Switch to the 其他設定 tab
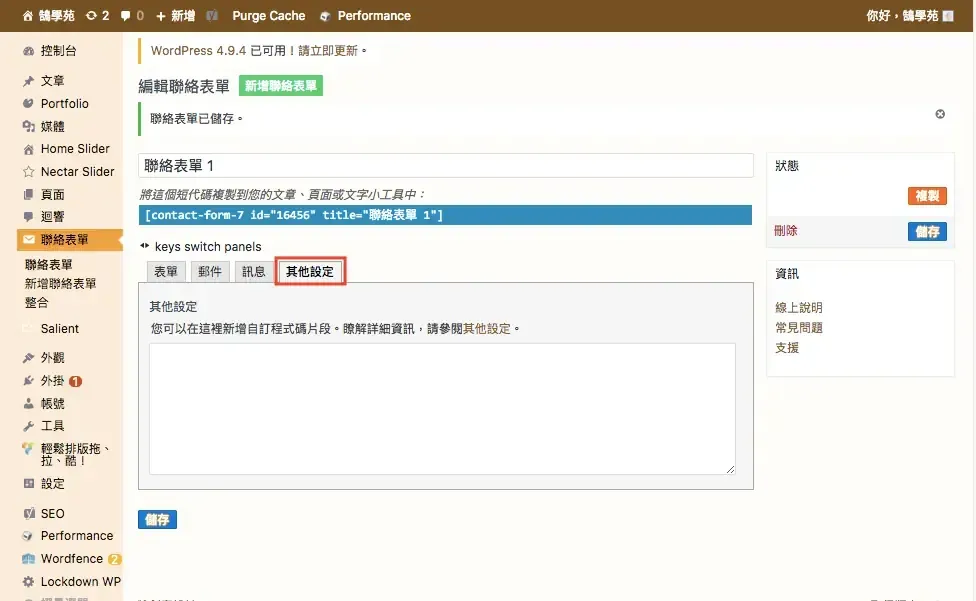Viewport: 976px width, 601px height. pyautogui.click(x=310, y=272)
